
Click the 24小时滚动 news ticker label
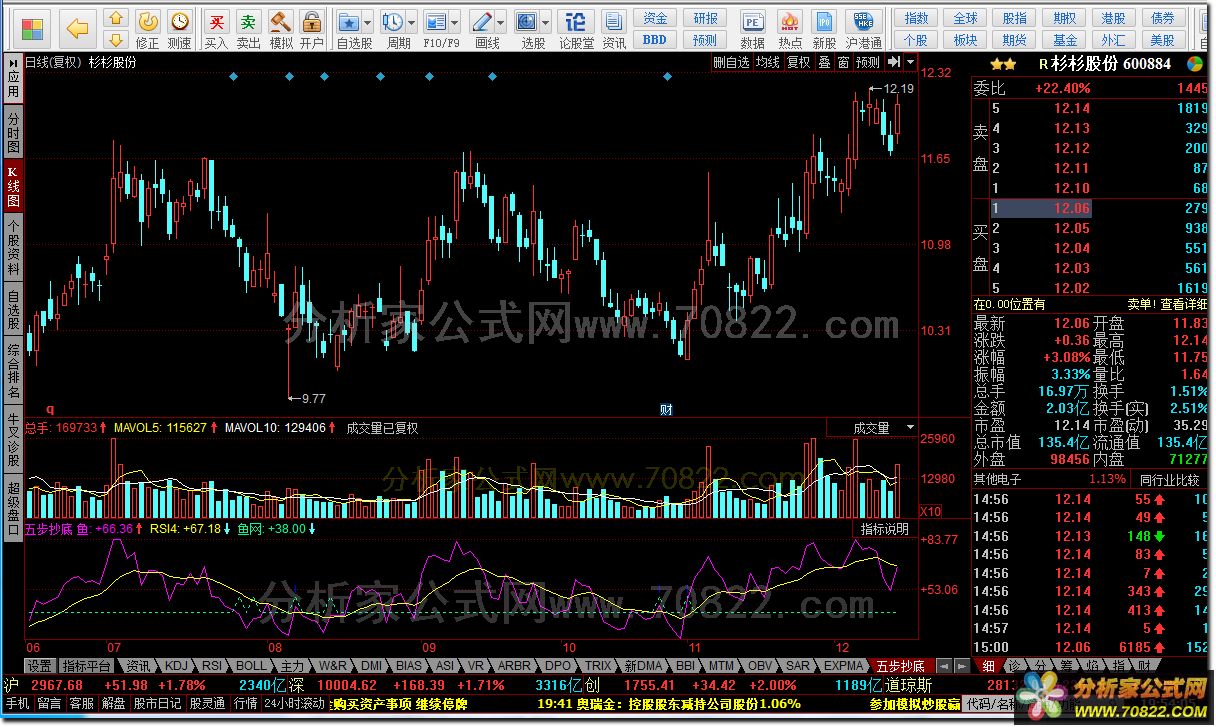tap(294, 703)
